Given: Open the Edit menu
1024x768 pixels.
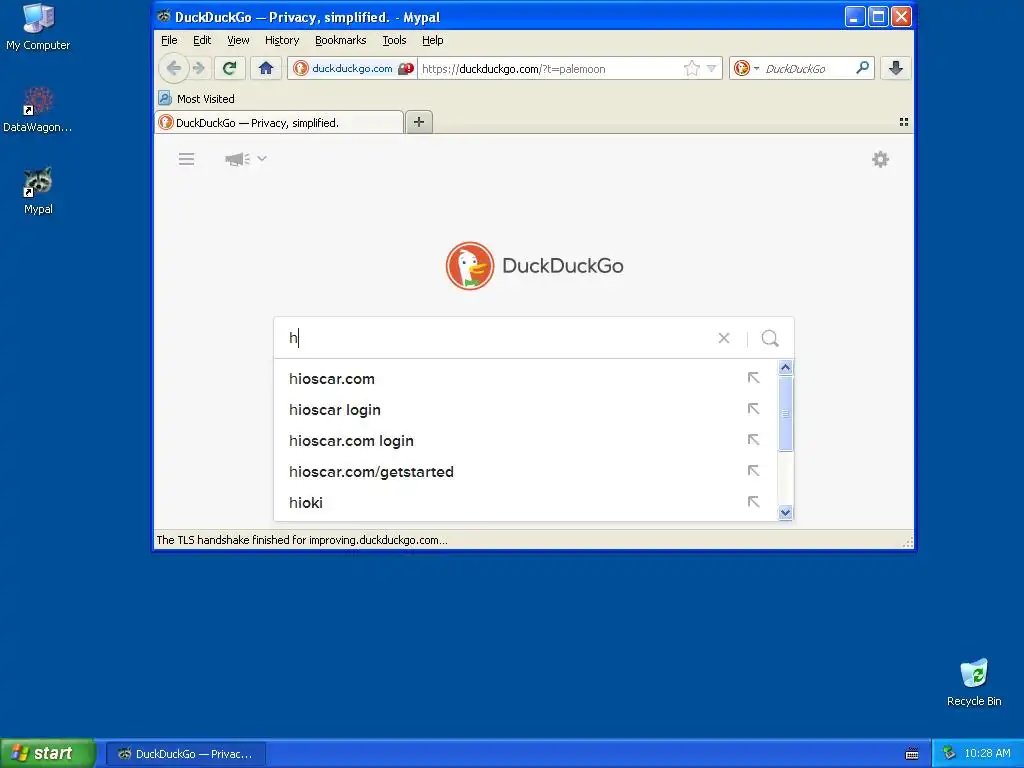Looking at the screenshot, I should point(202,40).
